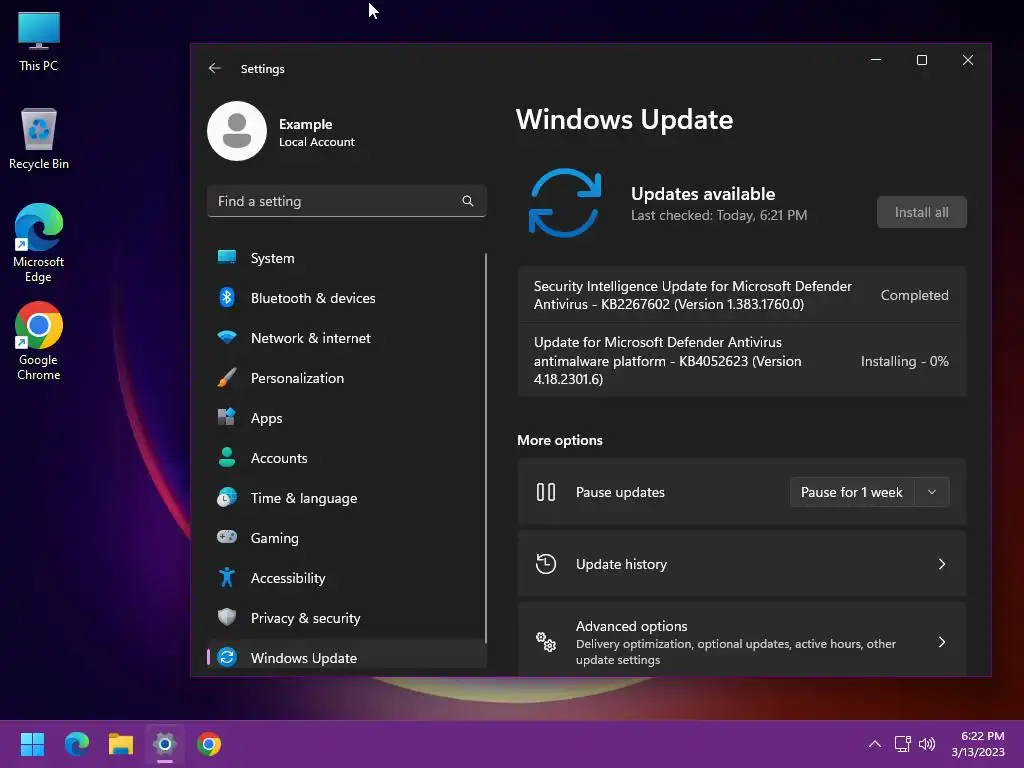This screenshot has width=1024, height=768.
Task: Click the Network wifi icon in sidebar
Action: [227, 338]
